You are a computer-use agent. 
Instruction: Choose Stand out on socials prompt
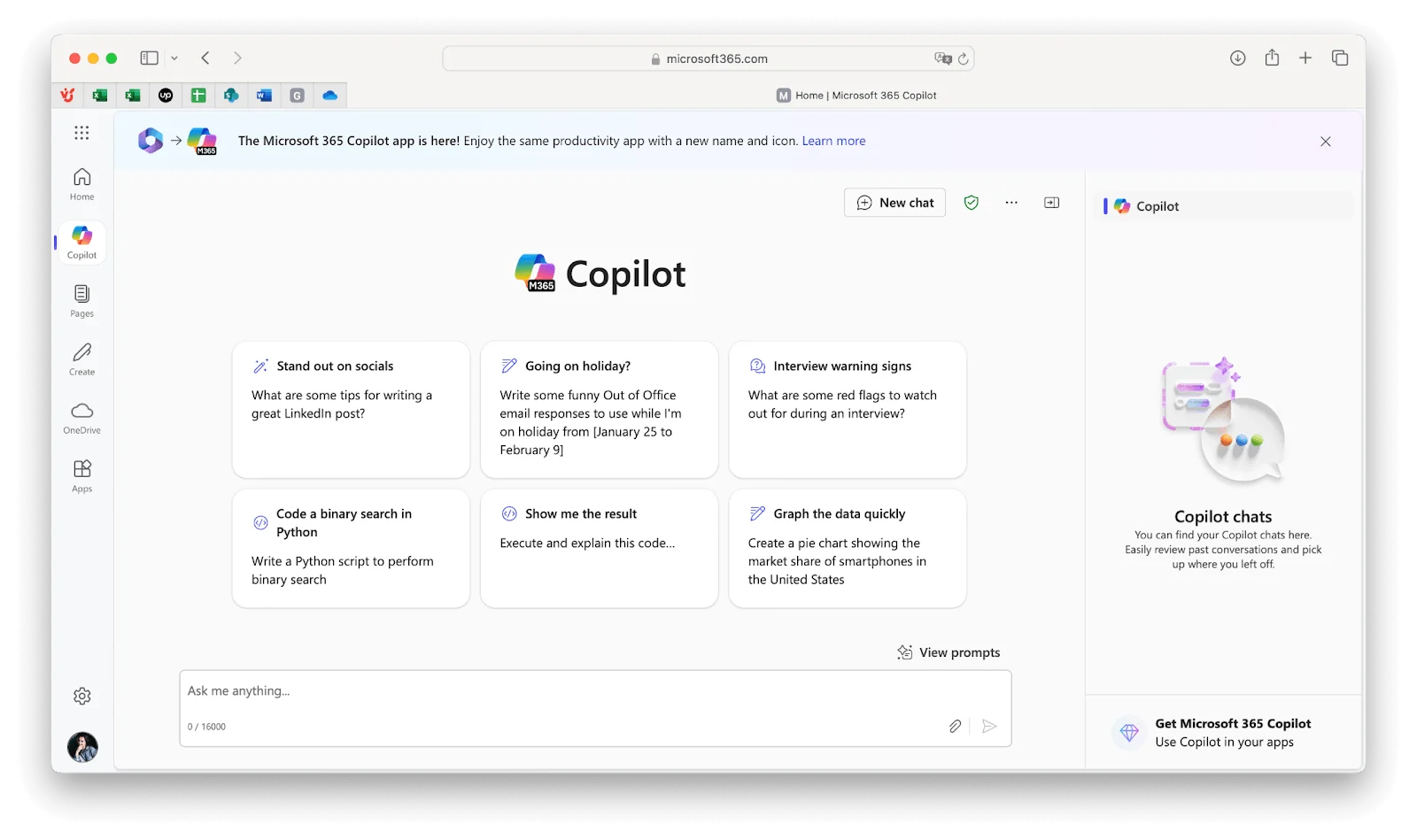click(x=351, y=410)
